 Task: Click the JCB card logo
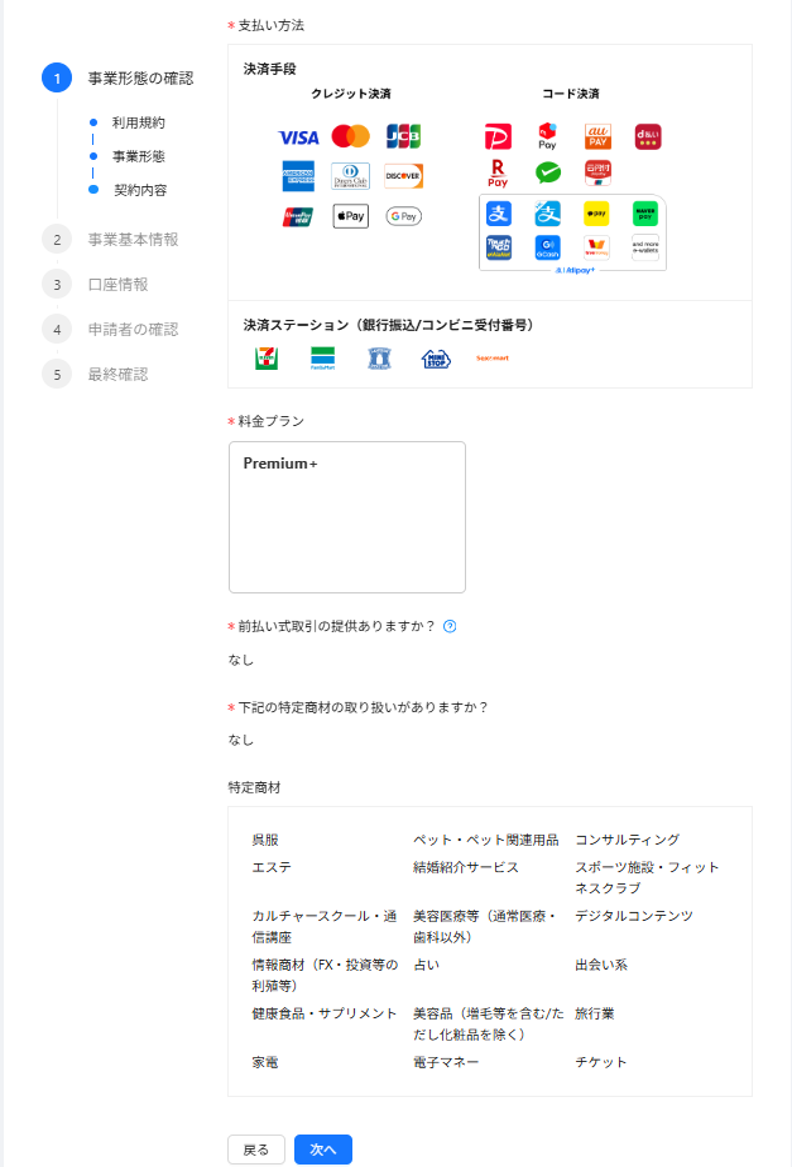coord(403,136)
